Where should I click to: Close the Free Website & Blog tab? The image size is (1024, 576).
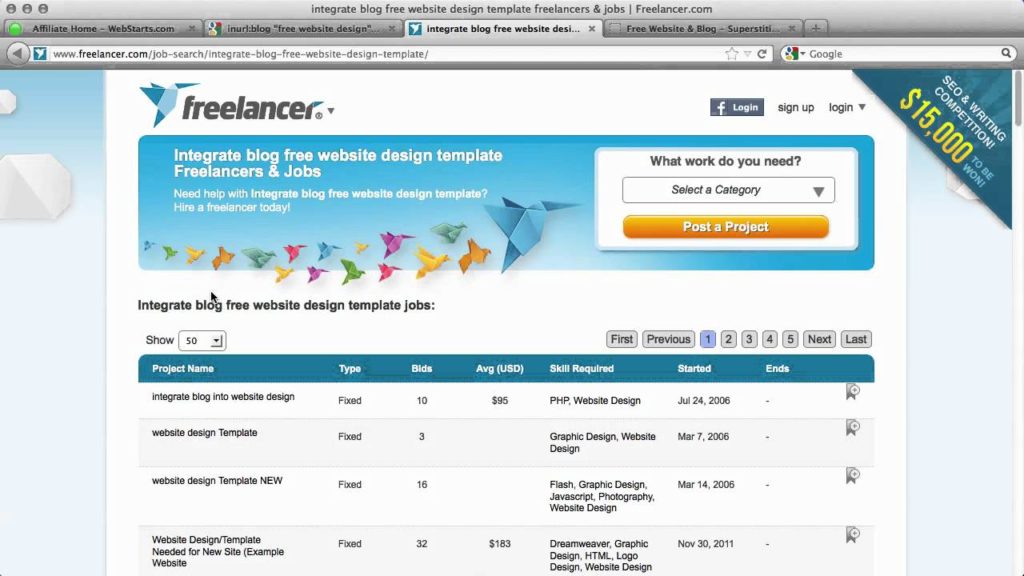point(792,28)
